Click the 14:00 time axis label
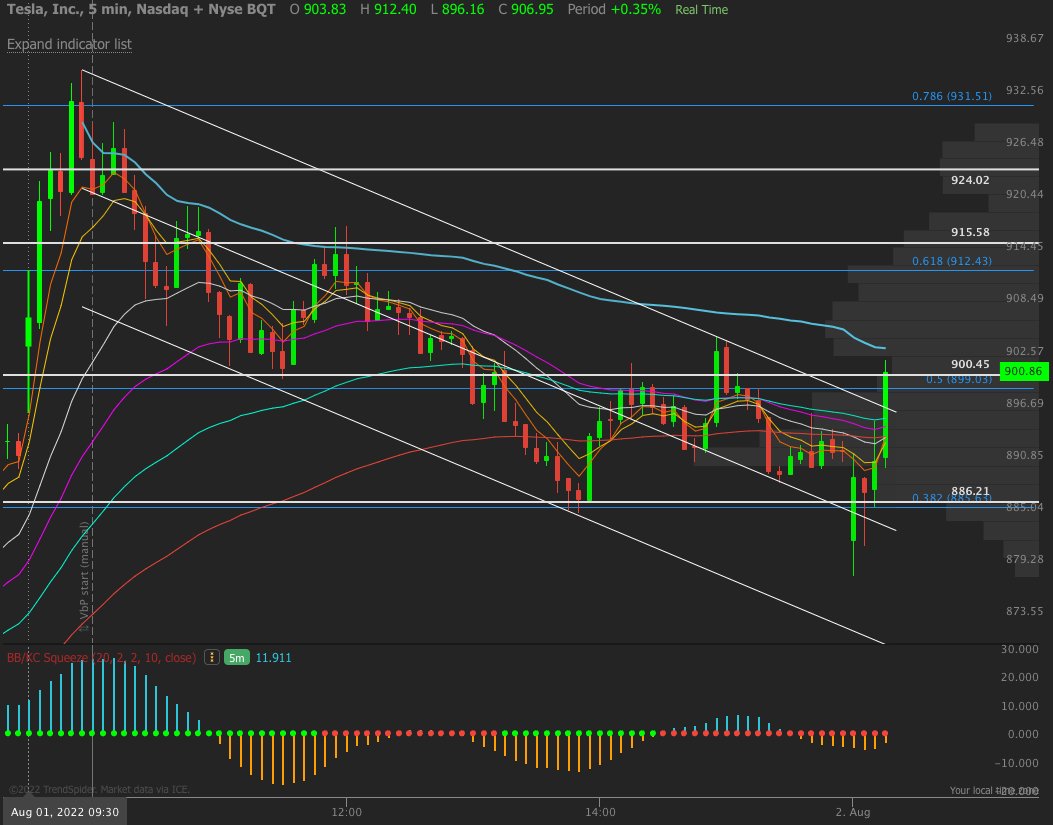The height and width of the screenshot is (825, 1053). 600,812
